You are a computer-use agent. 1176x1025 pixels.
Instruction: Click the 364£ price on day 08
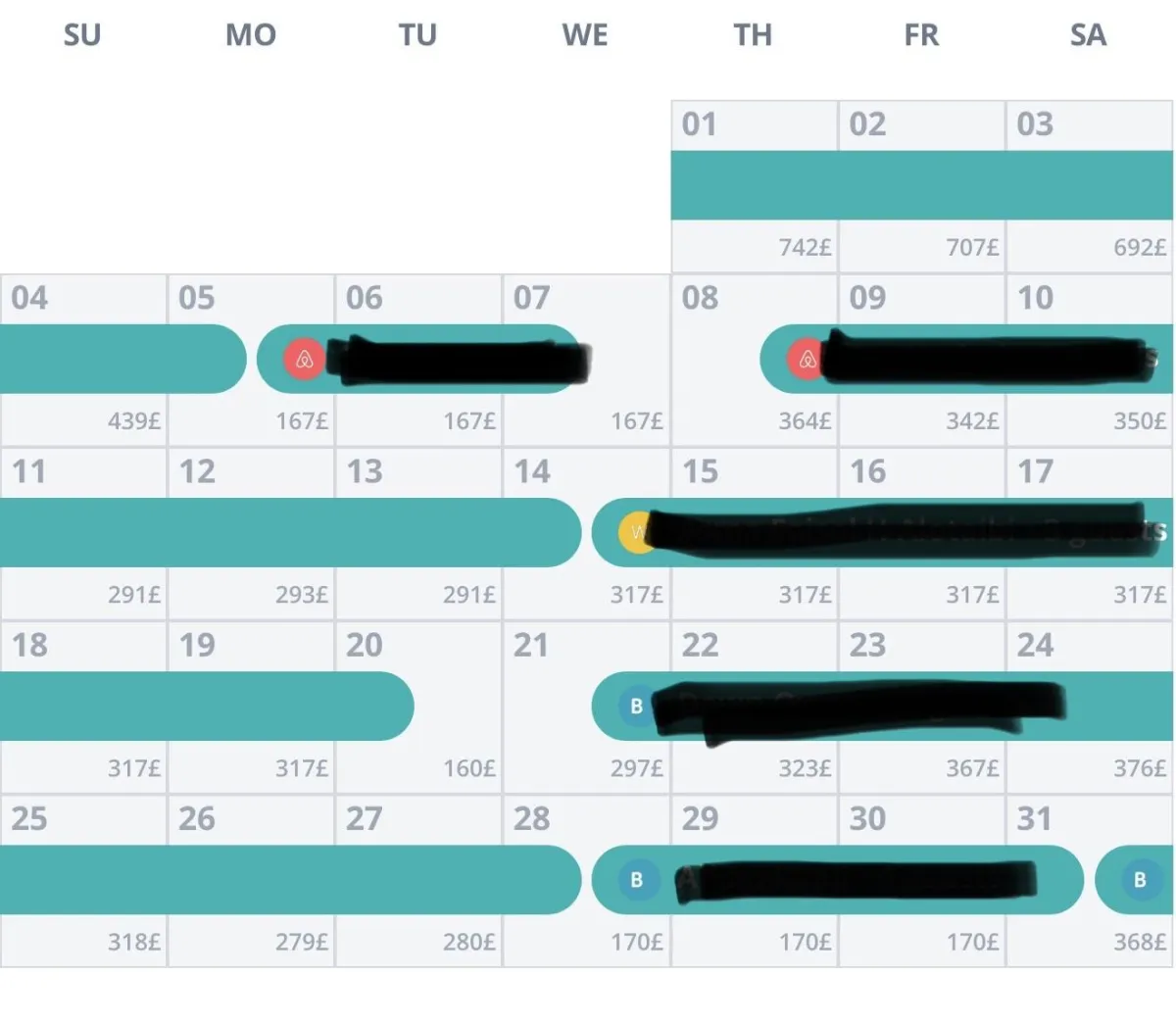[x=805, y=421]
